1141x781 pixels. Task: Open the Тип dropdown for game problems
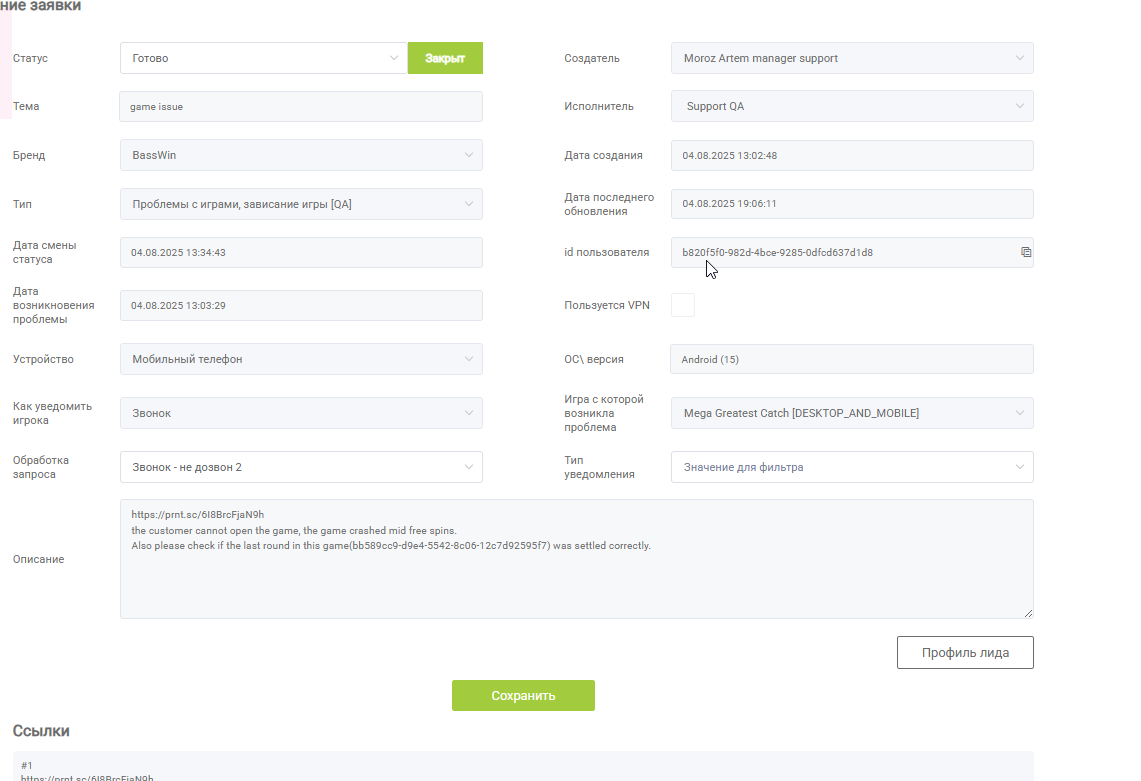301,204
